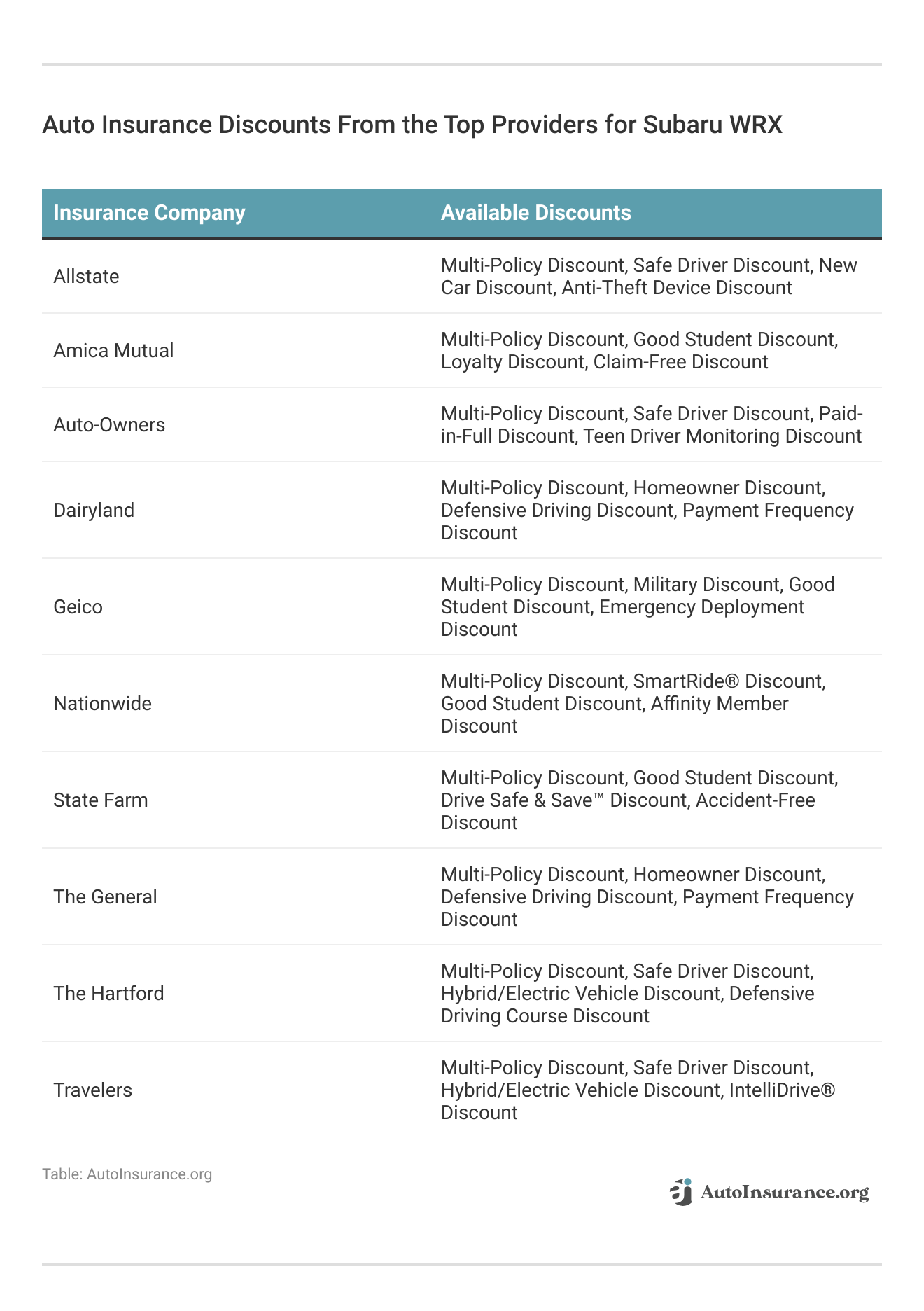924x1311 pixels.
Task: Select The General row label
Action: (105, 897)
